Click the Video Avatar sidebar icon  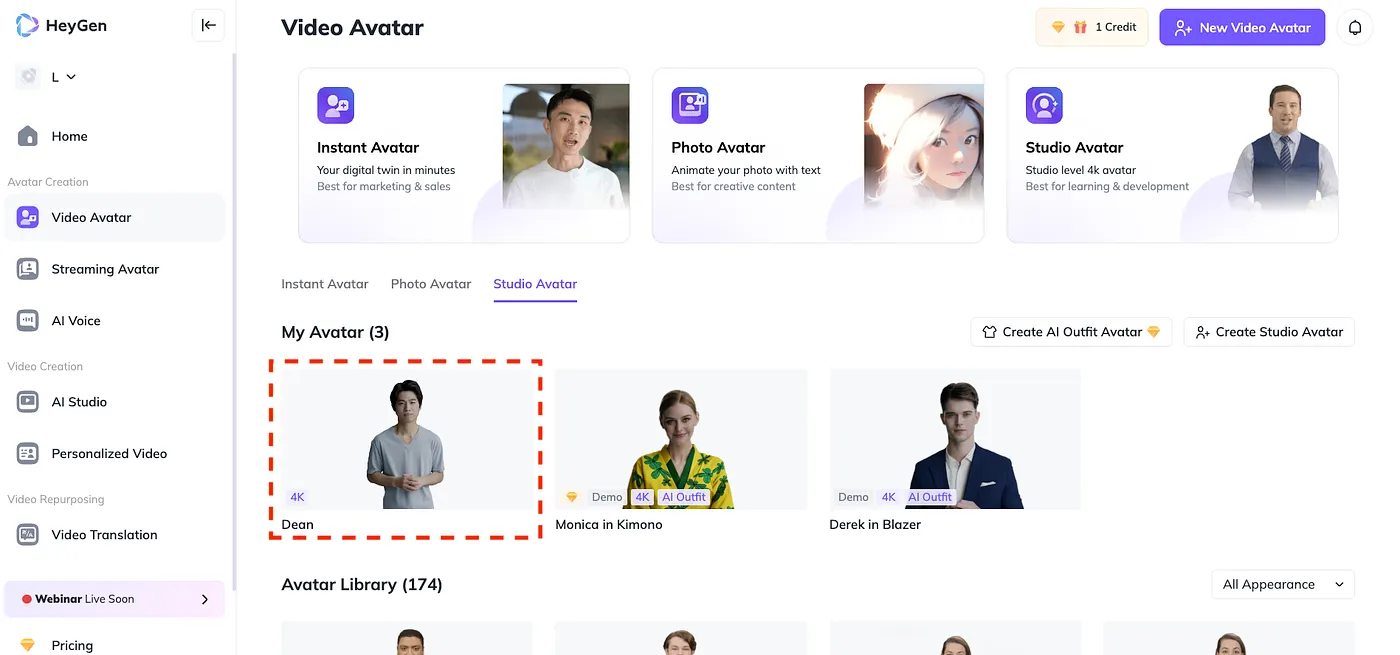click(x=28, y=217)
